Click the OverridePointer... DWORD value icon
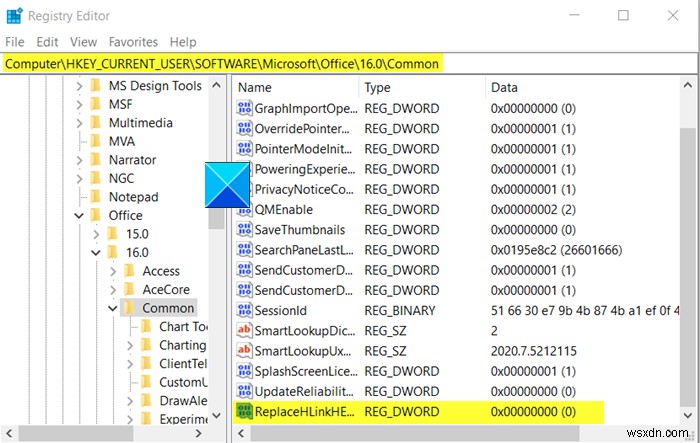Viewport: 700px width, 443px height. pos(244,129)
